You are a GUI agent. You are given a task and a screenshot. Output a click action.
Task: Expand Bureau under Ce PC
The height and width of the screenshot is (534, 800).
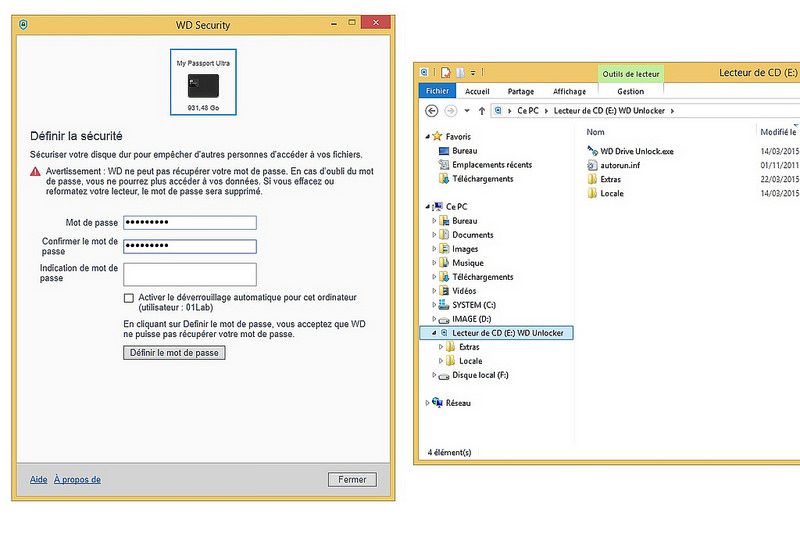tap(434, 221)
